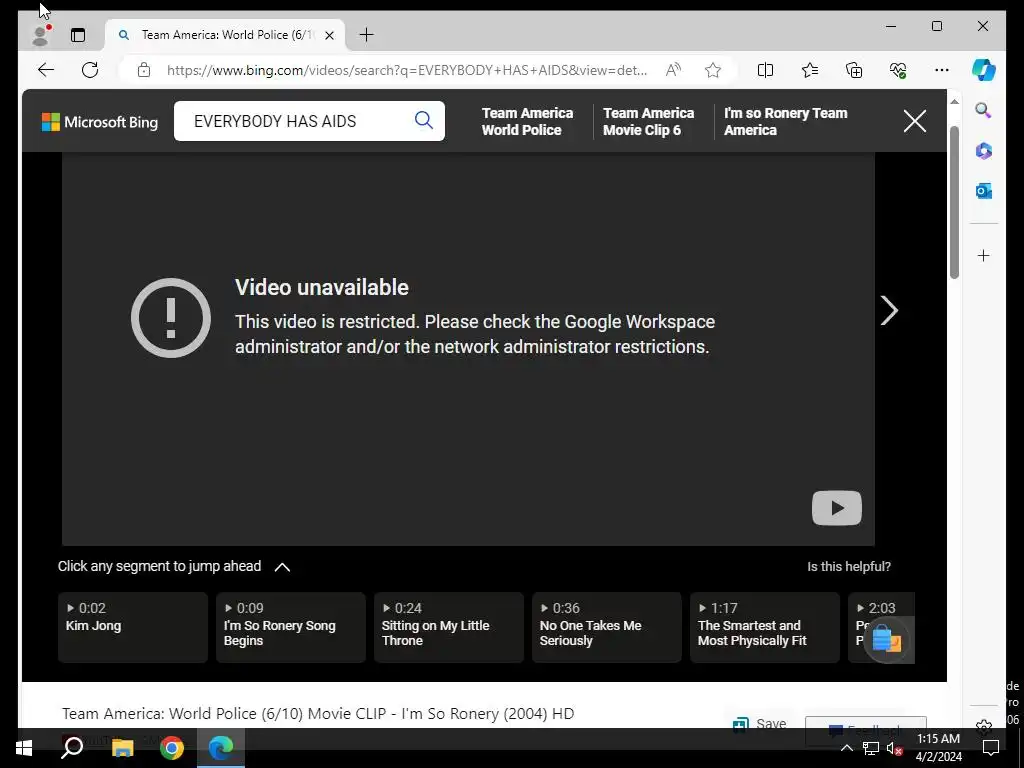Open sidebar search icon

[x=984, y=110]
